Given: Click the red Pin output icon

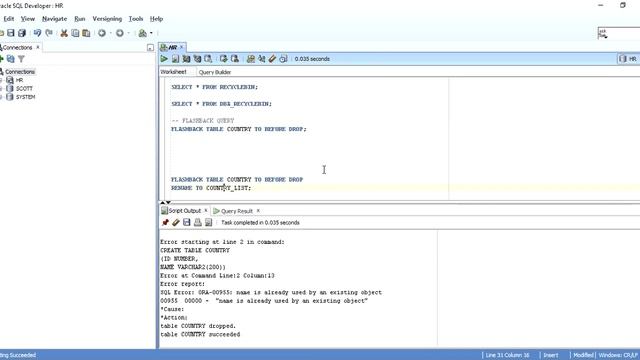Looking at the screenshot, I should pyautogui.click(x=165, y=222).
